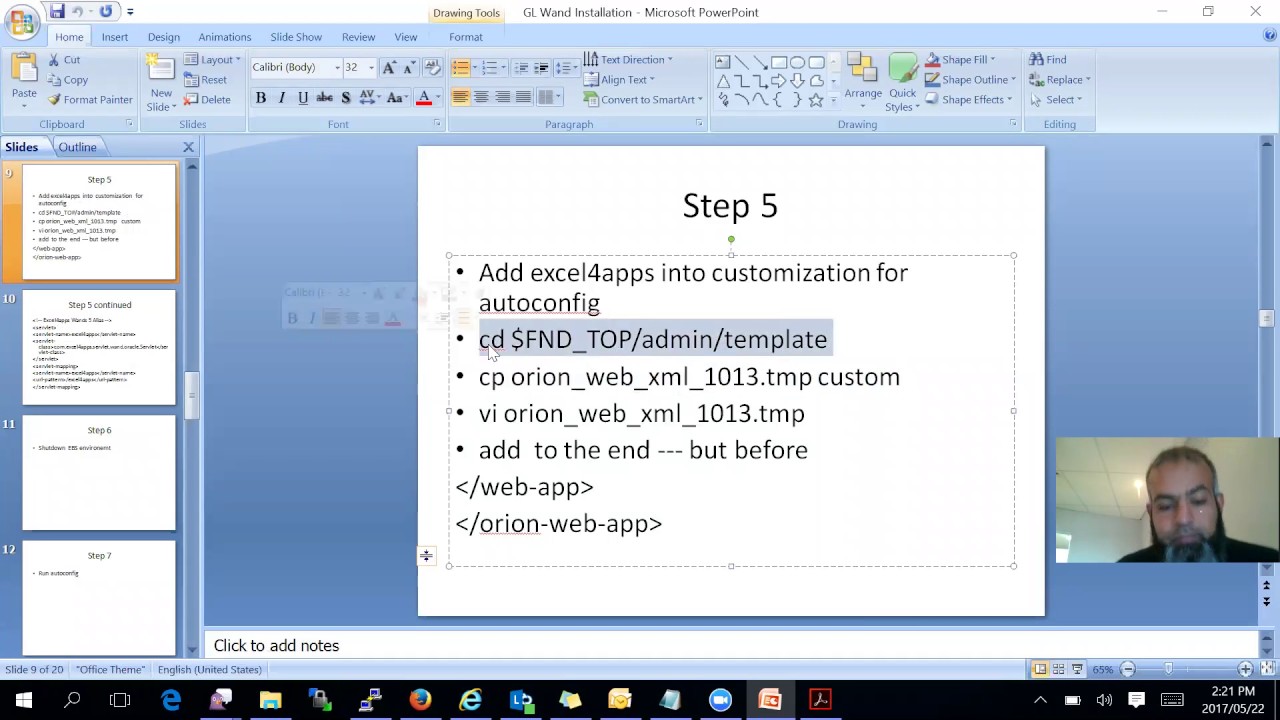Image resolution: width=1280 pixels, height=720 pixels.
Task: Open the Format drawing tools tab
Action: click(x=466, y=37)
